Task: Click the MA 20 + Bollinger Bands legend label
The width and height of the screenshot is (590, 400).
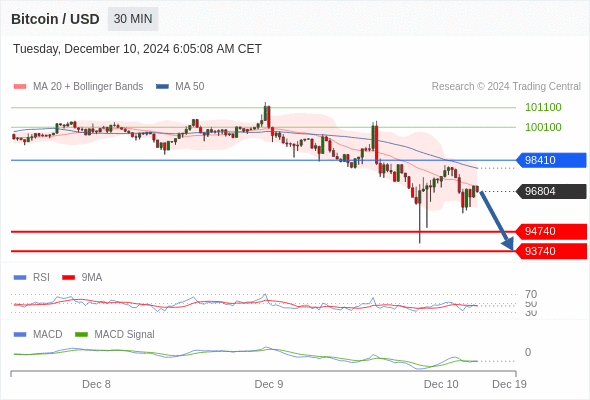Action: click(88, 87)
